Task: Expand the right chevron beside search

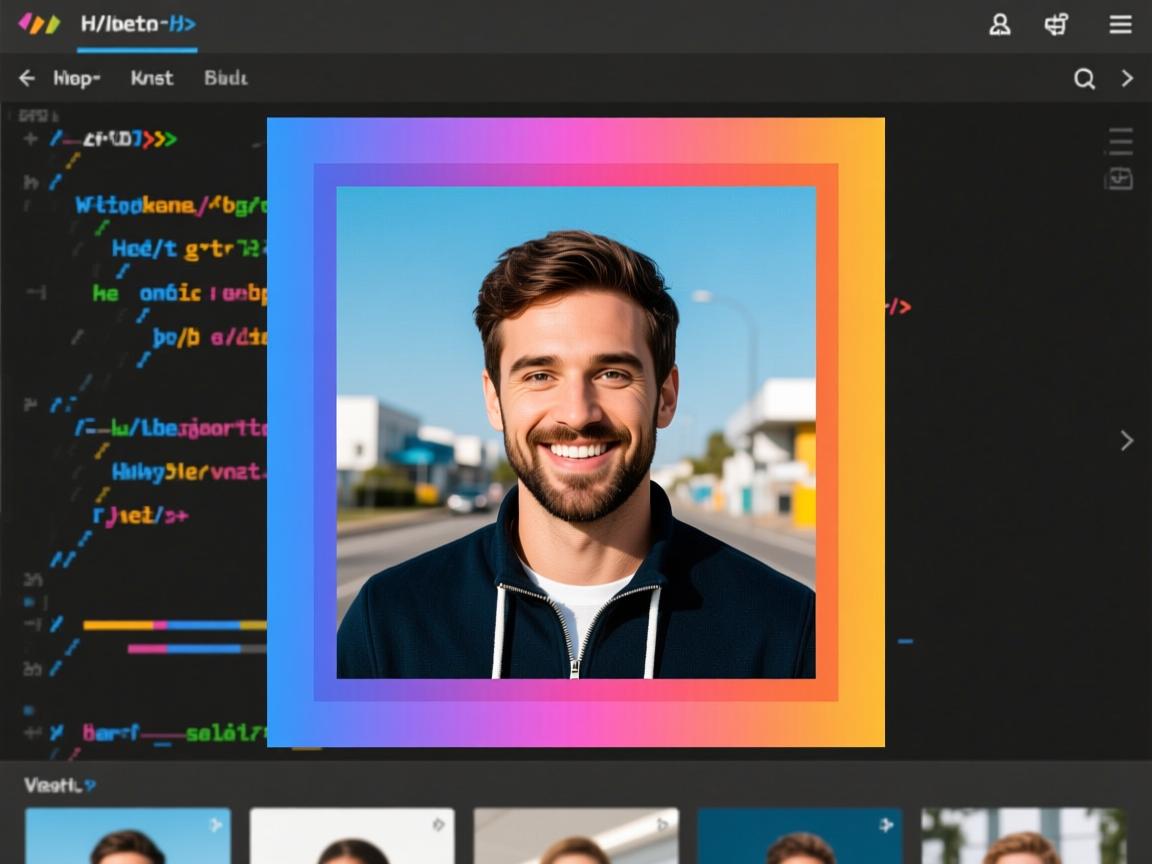Action: [x=1127, y=78]
